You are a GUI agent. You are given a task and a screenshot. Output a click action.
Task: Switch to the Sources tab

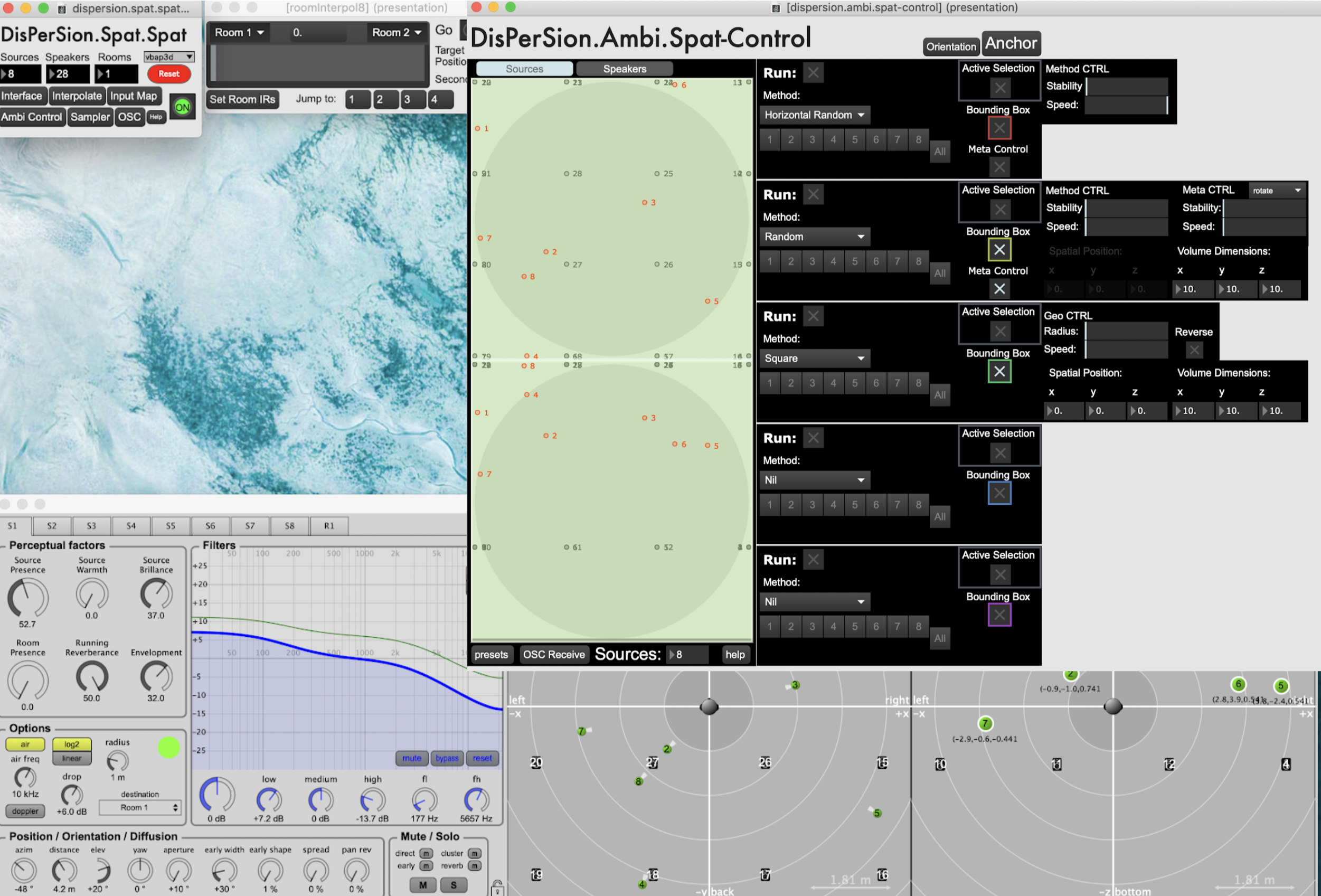[x=524, y=69]
